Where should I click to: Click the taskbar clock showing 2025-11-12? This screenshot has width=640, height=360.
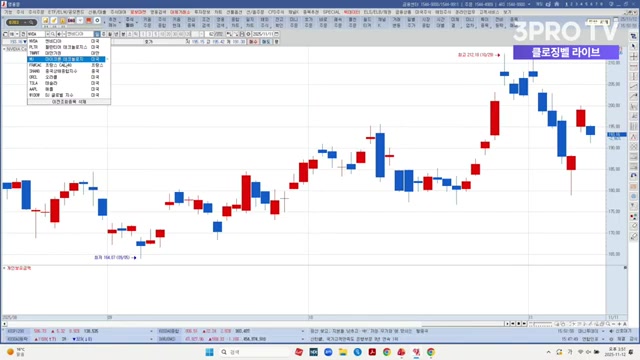pos(615,352)
